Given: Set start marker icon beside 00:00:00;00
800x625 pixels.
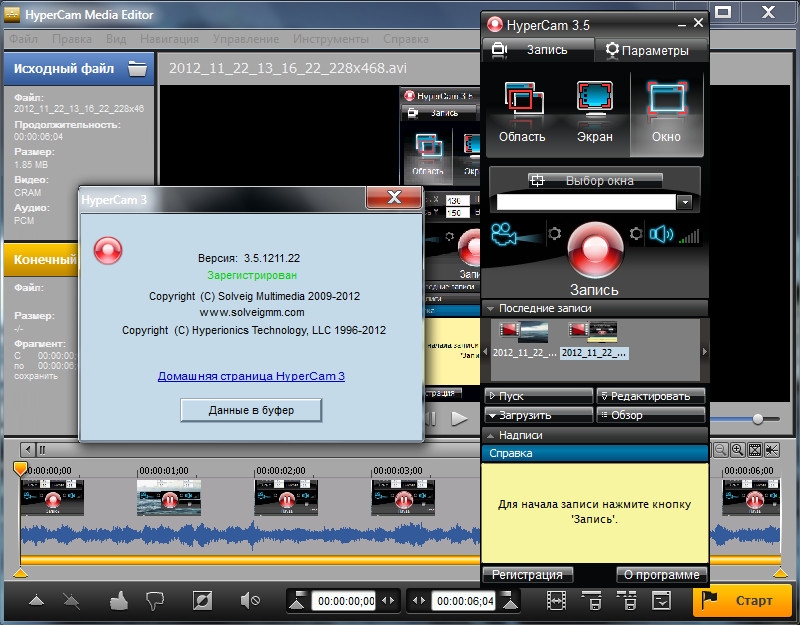Looking at the screenshot, I should tap(297, 601).
